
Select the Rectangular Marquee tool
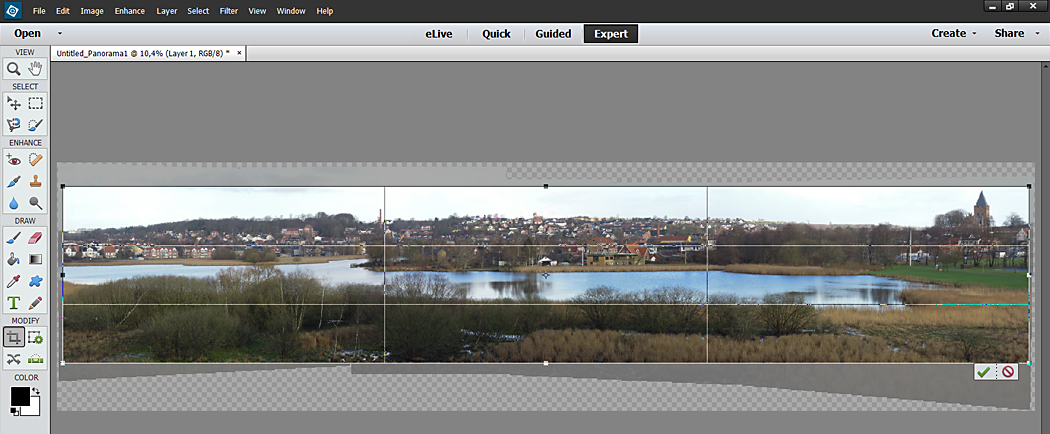coord(35,103)
